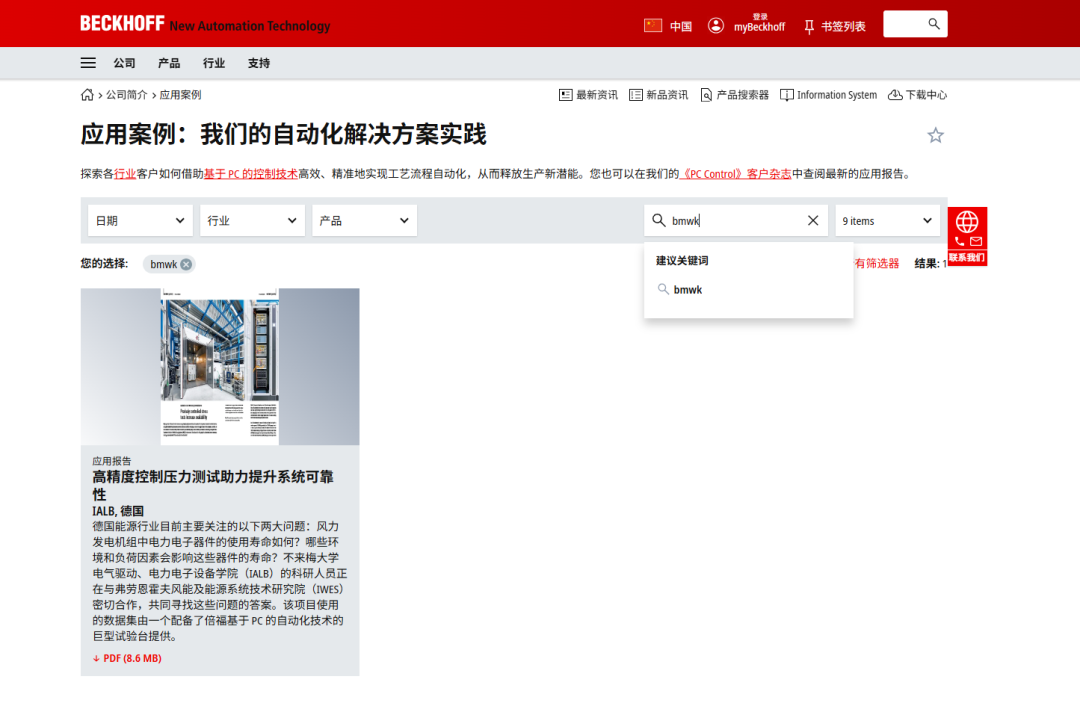Expand the 日期 date filter dropdown
Viewport: 1080px width, 703px height.
click(x=140, y=220)
